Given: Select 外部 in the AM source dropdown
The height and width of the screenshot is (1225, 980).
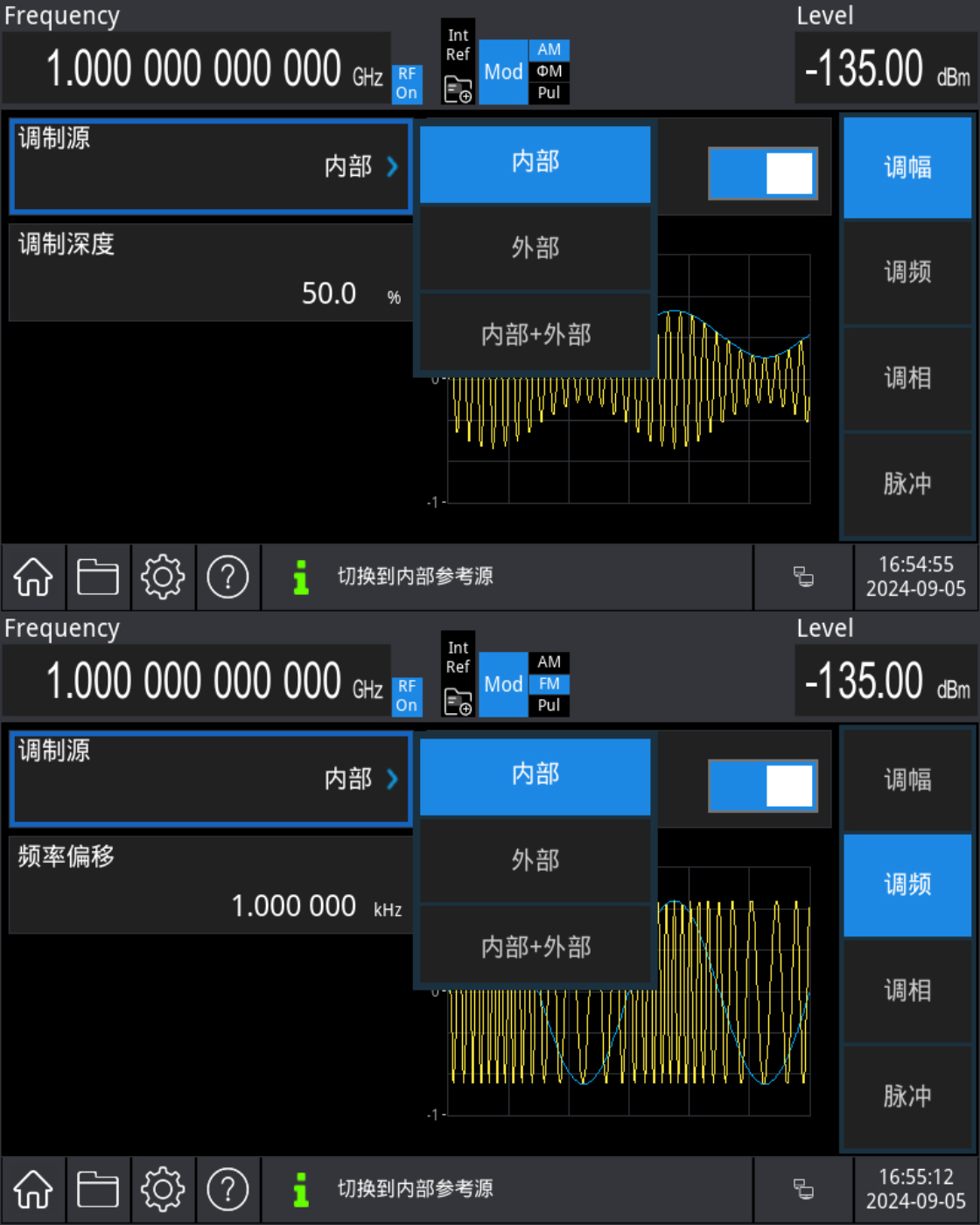Looking at the screenshot, I should (x=535, y=248).
